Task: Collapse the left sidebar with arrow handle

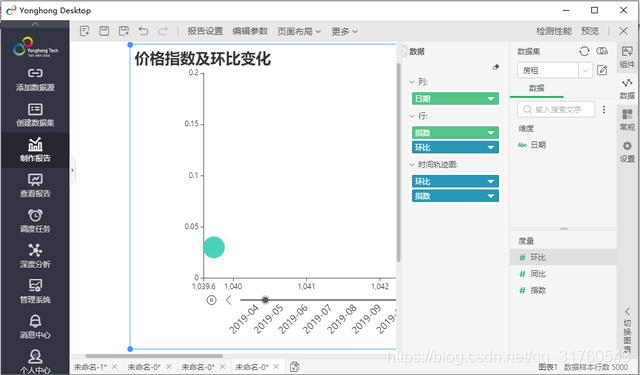Action: pyautogui.click(x=72, y=170)
